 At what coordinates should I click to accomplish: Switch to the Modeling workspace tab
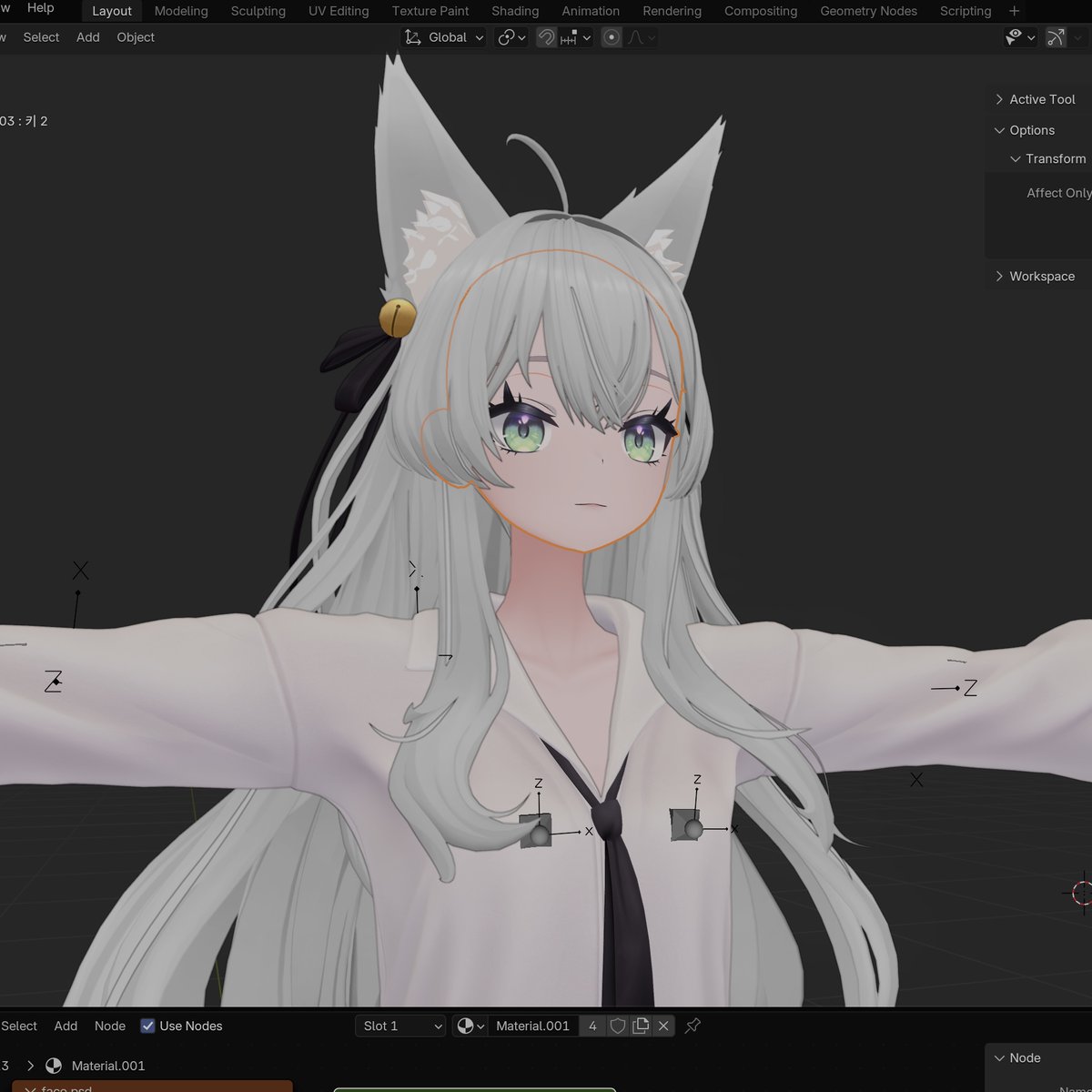181,11
